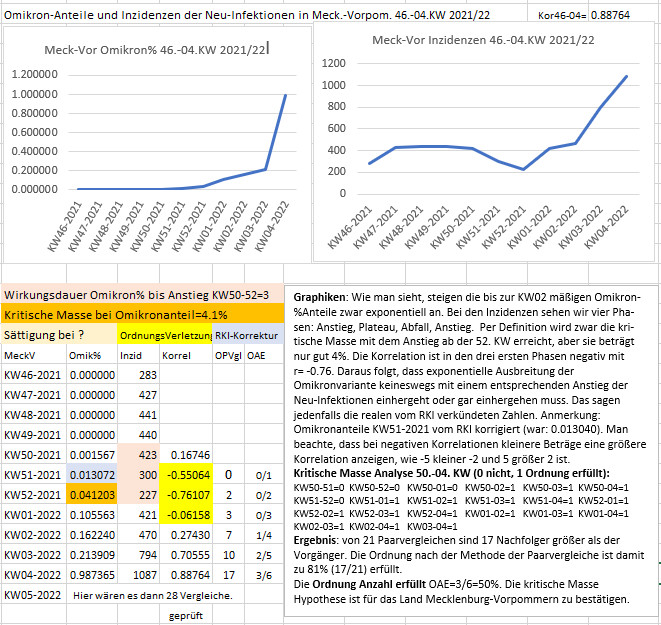
Task: Select KW04-2022 axis label in Inzidenzen chart
Action: (x=606, y=228)
